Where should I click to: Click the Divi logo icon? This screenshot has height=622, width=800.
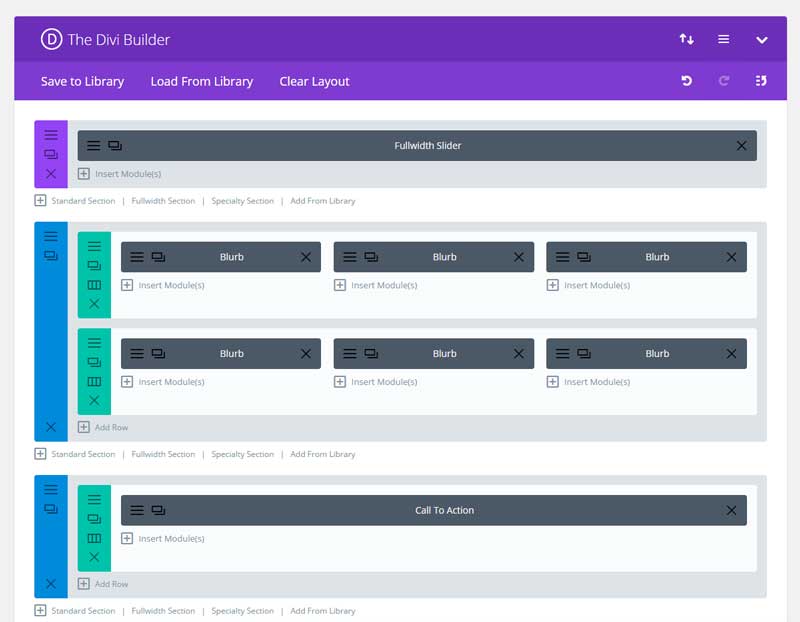[x=51, y=39]
